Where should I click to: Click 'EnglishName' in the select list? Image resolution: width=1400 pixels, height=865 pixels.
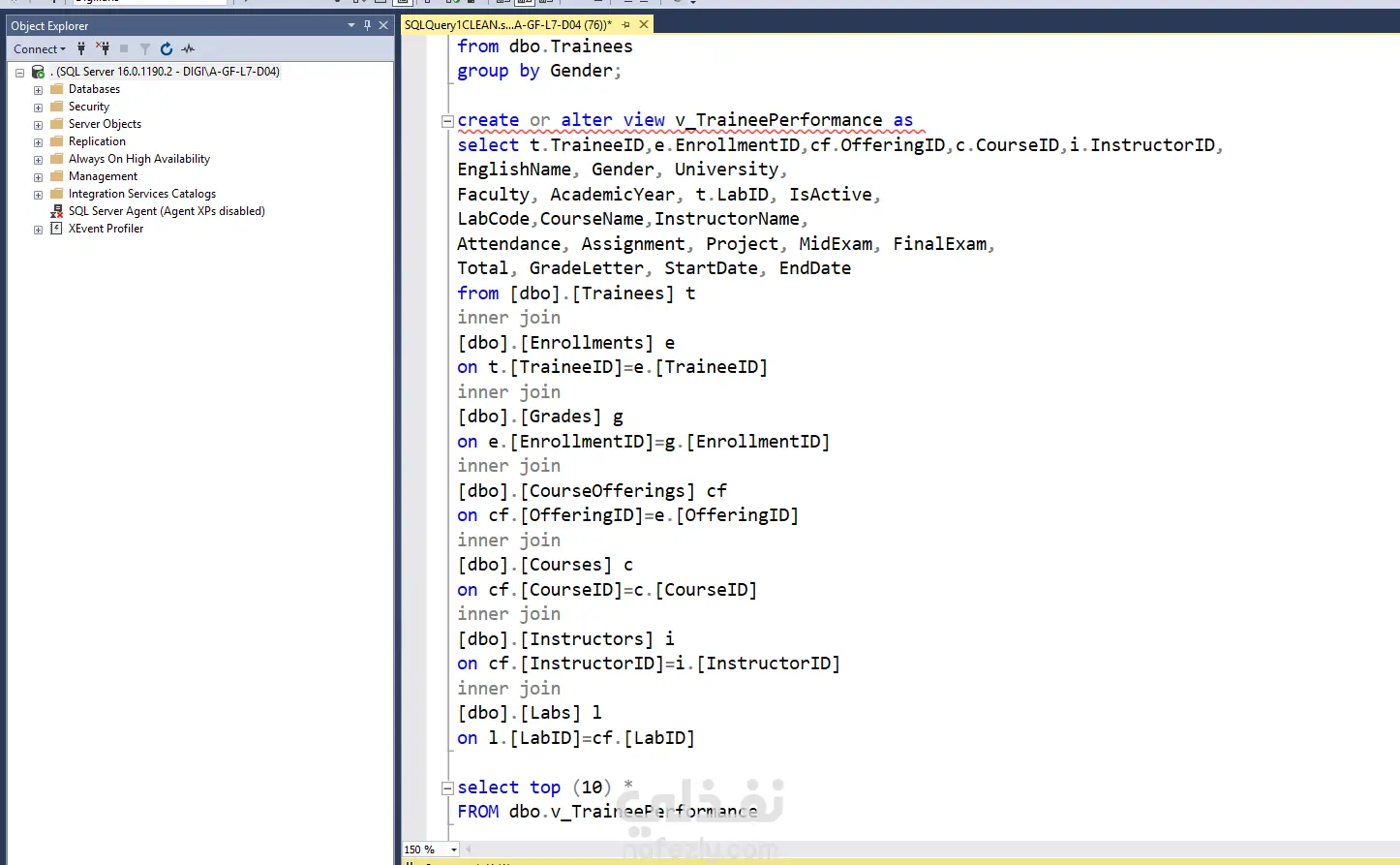click(514, 170)
